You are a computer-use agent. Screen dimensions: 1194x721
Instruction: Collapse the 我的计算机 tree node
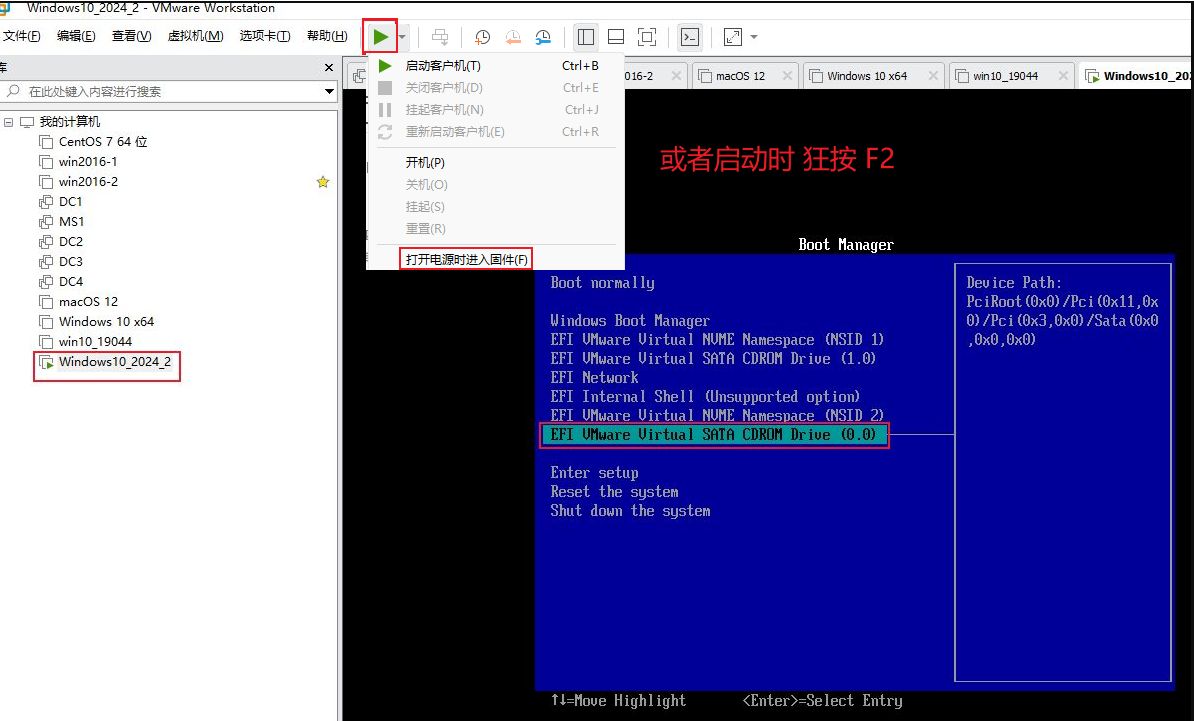pyautogui.click(x=9, y=122)
